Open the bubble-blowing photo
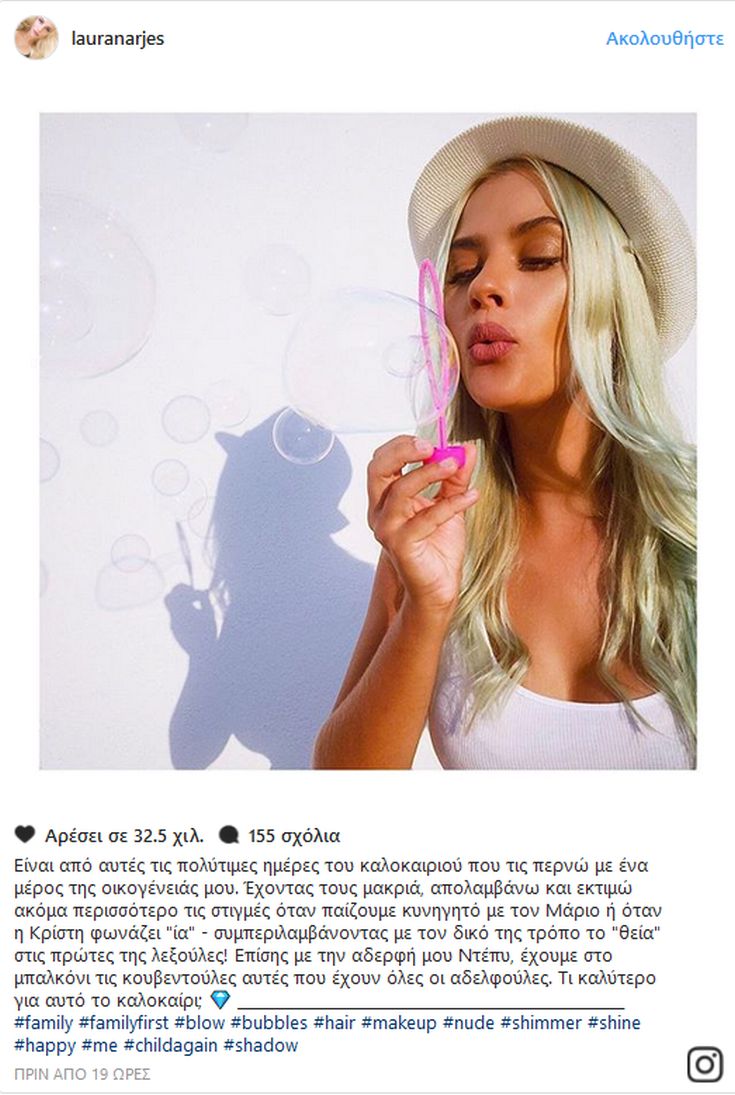 tap(368, 441)
